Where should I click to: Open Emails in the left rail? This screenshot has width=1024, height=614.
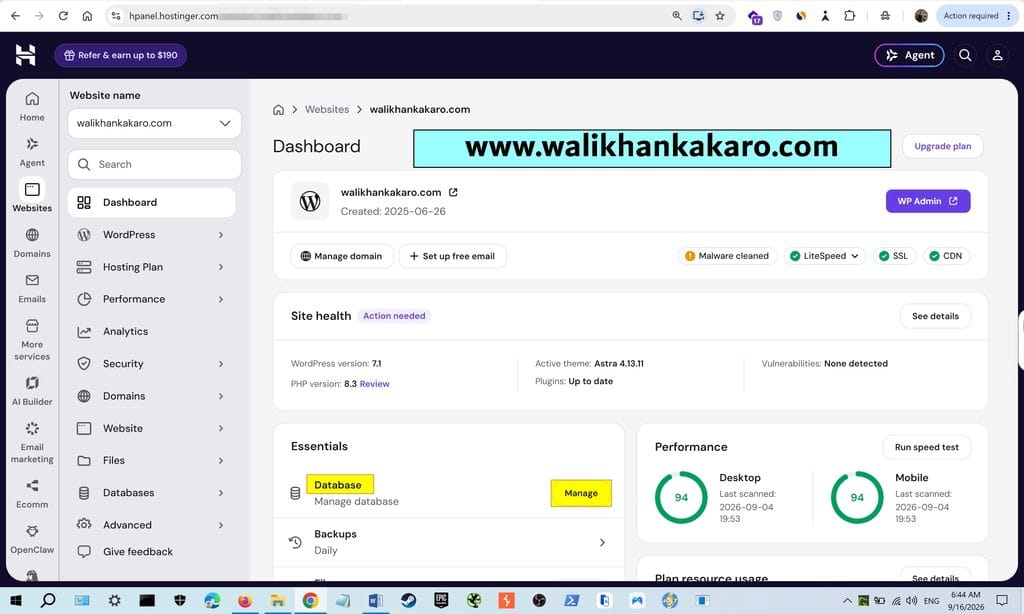tap(32, 289)
